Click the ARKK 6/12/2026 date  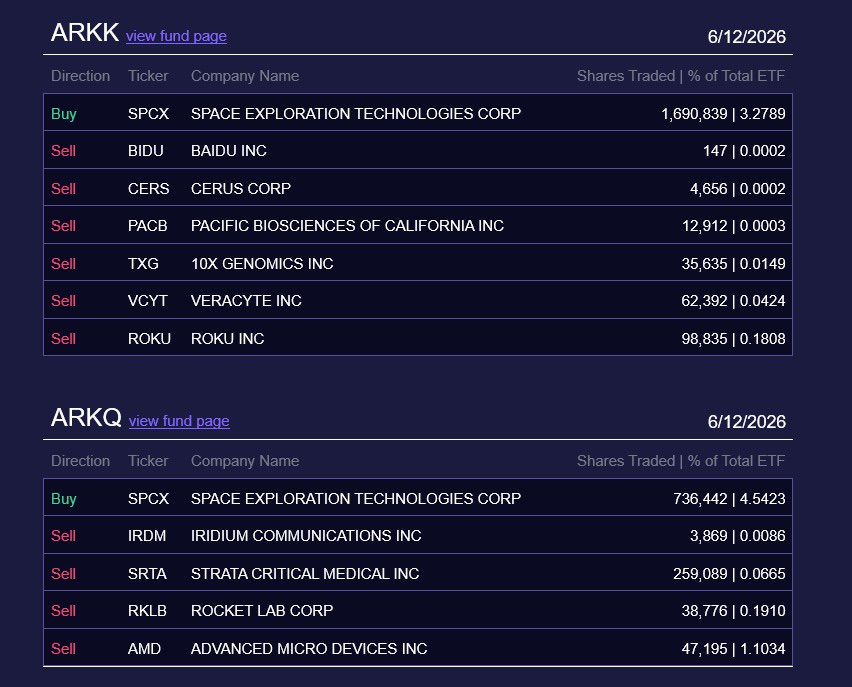click(x=747, y=36)
